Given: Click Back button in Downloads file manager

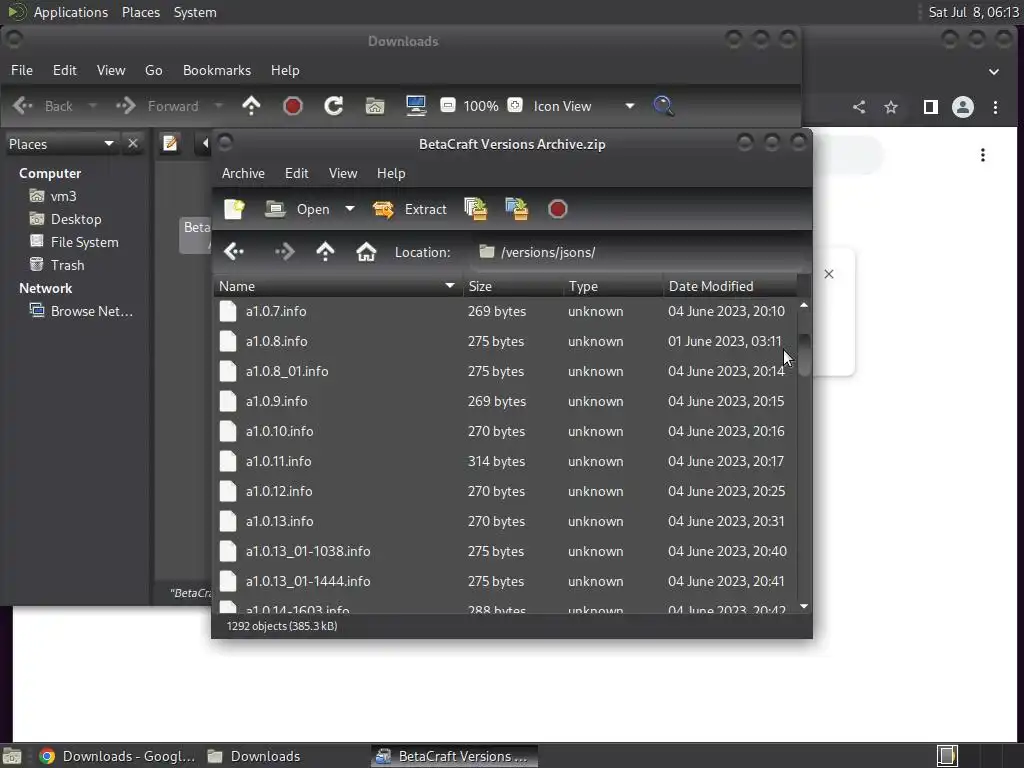Looking at the screenshot, I should (x=43, y=106).
